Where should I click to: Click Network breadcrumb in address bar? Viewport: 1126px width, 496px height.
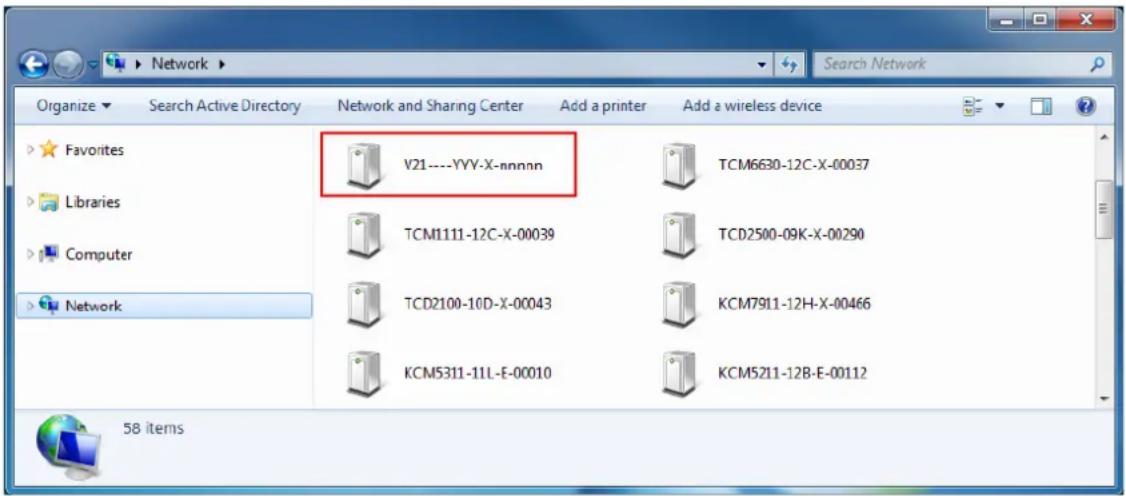click(180, 64)
